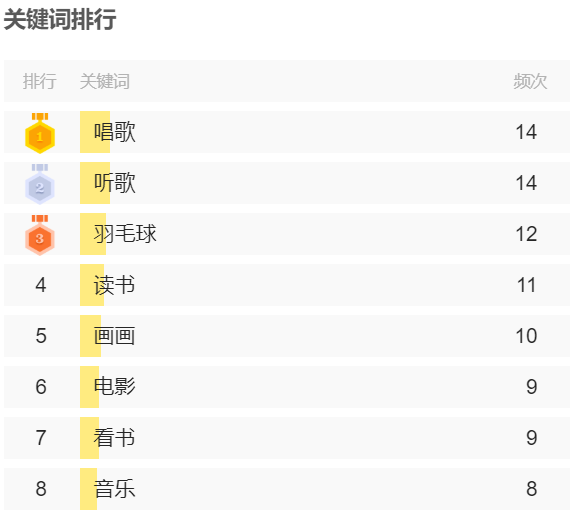Click the yellow frequency bar for 唱歌

click(x=95, y=132)
